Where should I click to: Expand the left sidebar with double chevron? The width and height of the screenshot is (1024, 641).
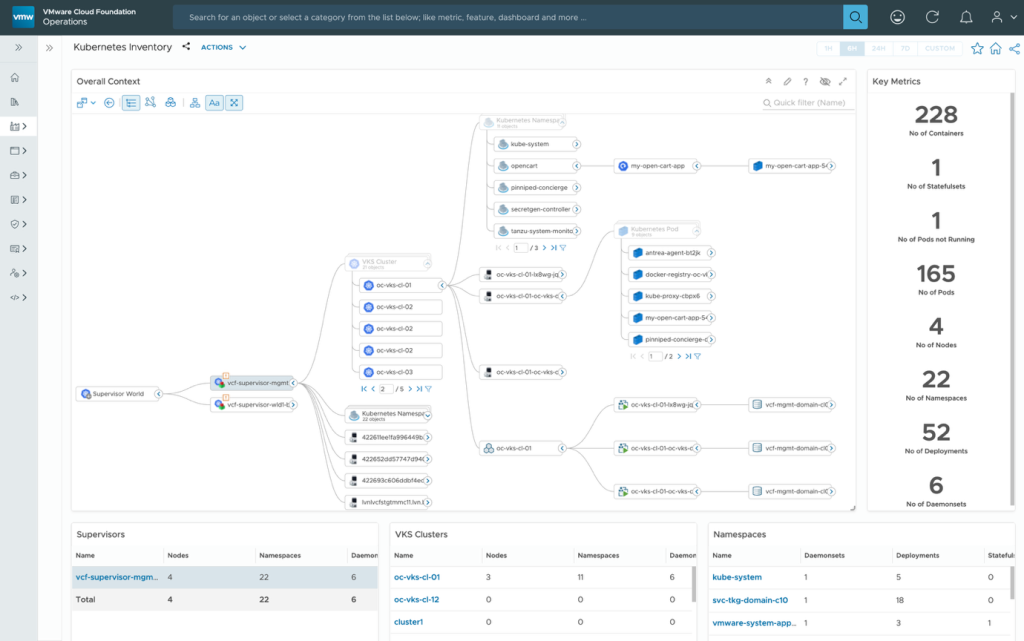(18, 48)
